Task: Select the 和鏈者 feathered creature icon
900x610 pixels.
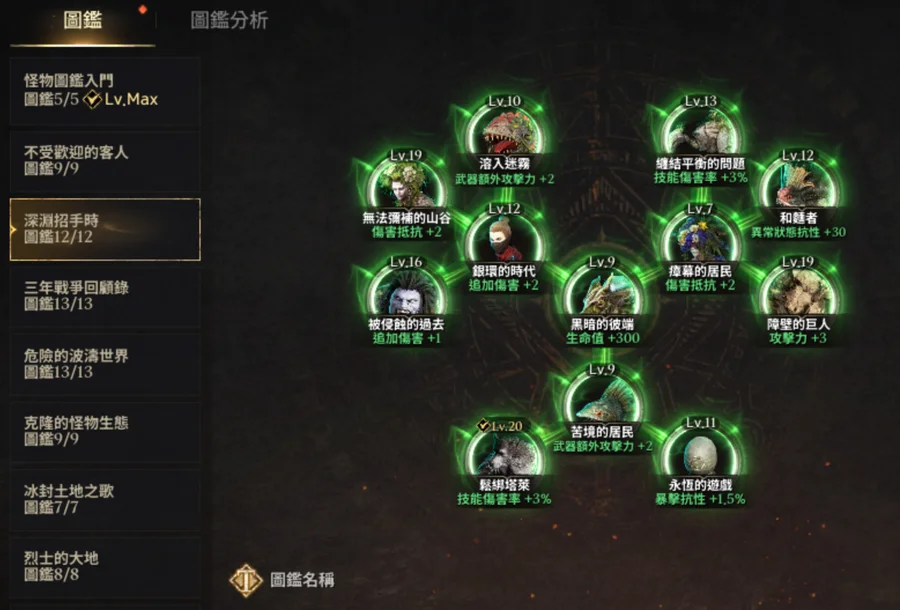Action: click(x=798, y=187)
